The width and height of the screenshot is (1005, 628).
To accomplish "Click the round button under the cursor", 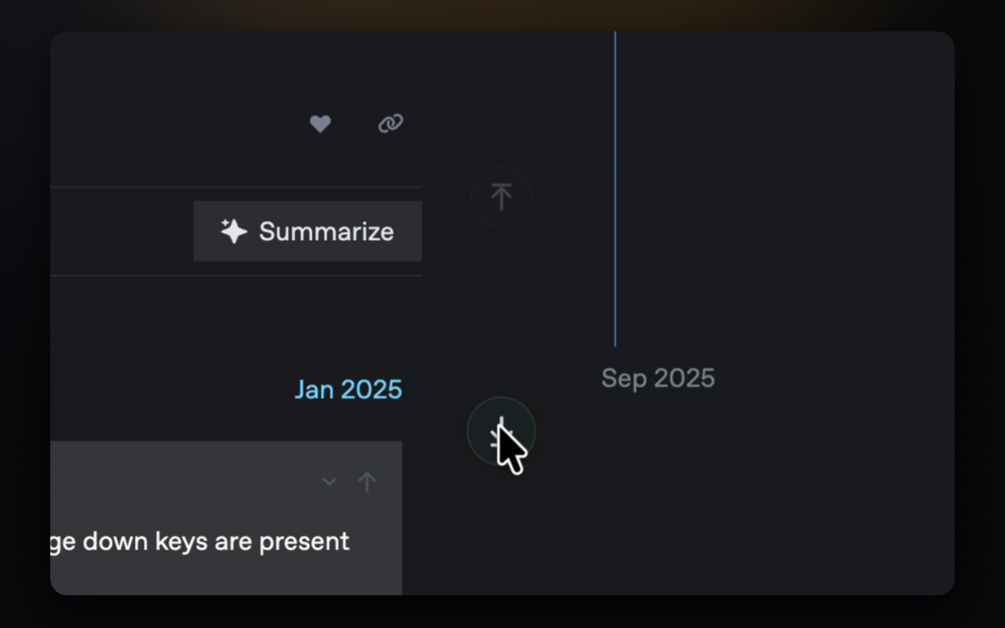I will pos(501,433).
